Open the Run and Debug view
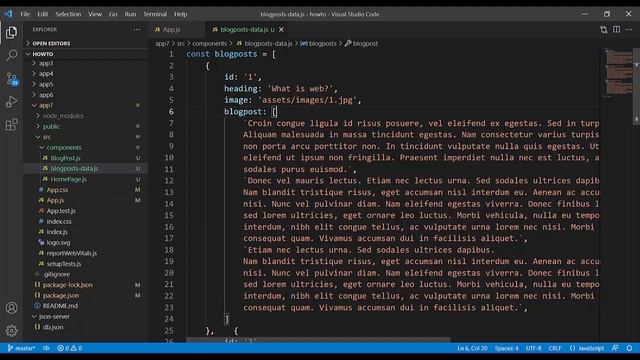This screenshot has width=640, height=360. click(x=11, y=102)
